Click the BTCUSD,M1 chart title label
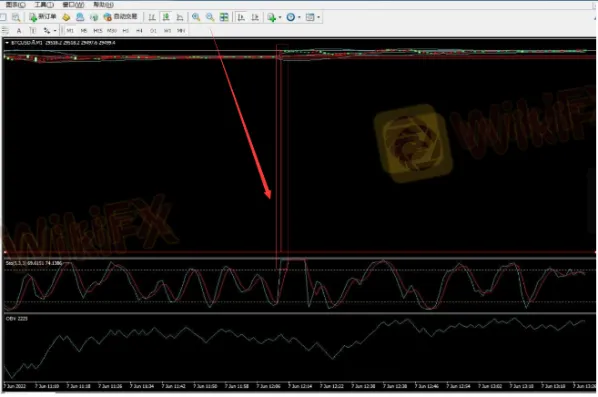Viewport: 598px width, 397px height. pyautogui.click(x=27, y=43)
